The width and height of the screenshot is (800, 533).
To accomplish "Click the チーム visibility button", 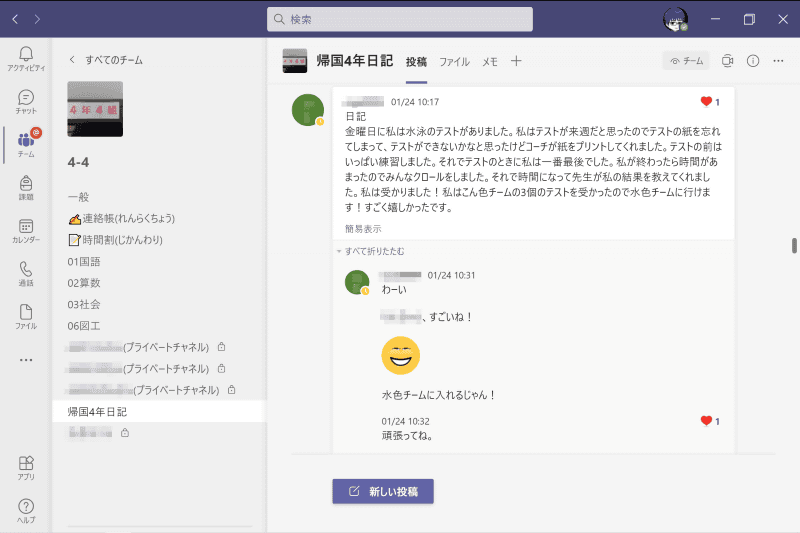I will click(686, 61).
